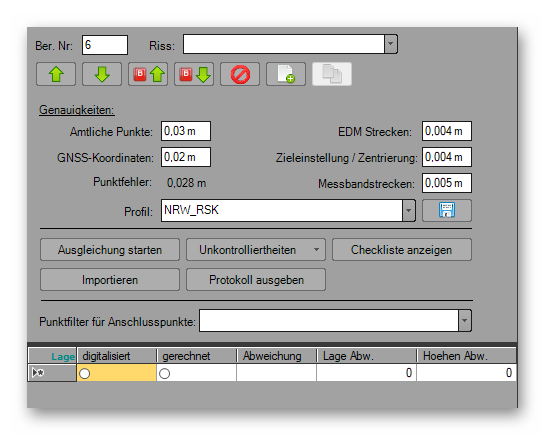Screen dimensions: 545x435
Task: Open the Punktfilter für Anschlusspunkte dropdown
Action: [465, 320]
